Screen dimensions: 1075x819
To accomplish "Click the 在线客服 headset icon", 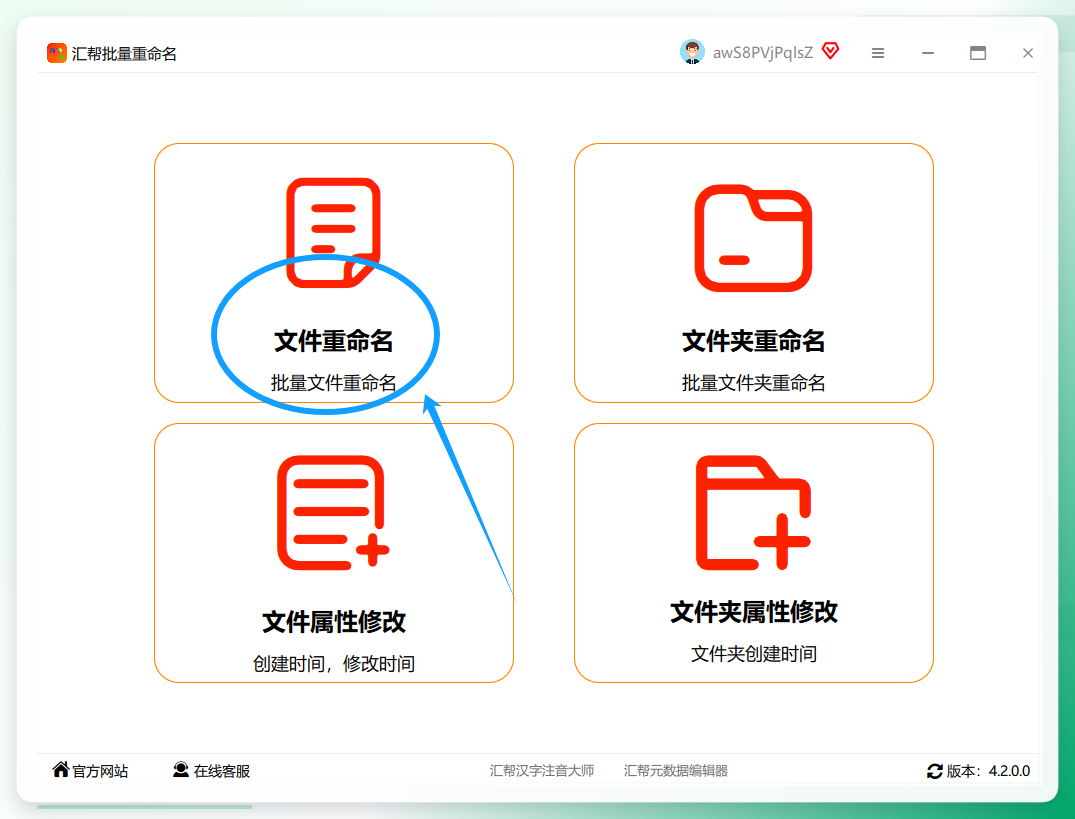I will coord(181,770).
